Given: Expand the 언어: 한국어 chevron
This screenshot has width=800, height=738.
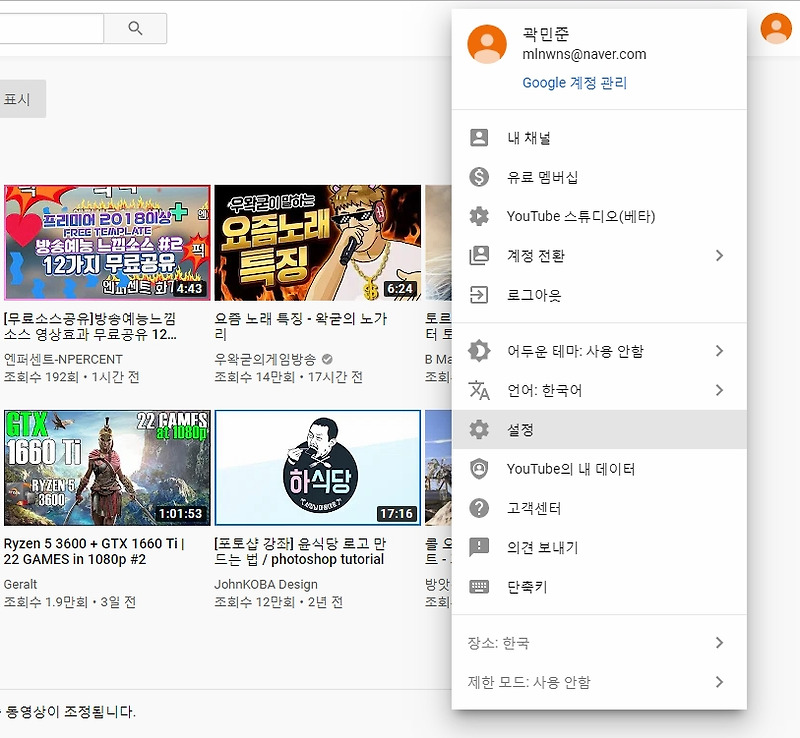Looking at the screenshot, I should click(719, 390).
